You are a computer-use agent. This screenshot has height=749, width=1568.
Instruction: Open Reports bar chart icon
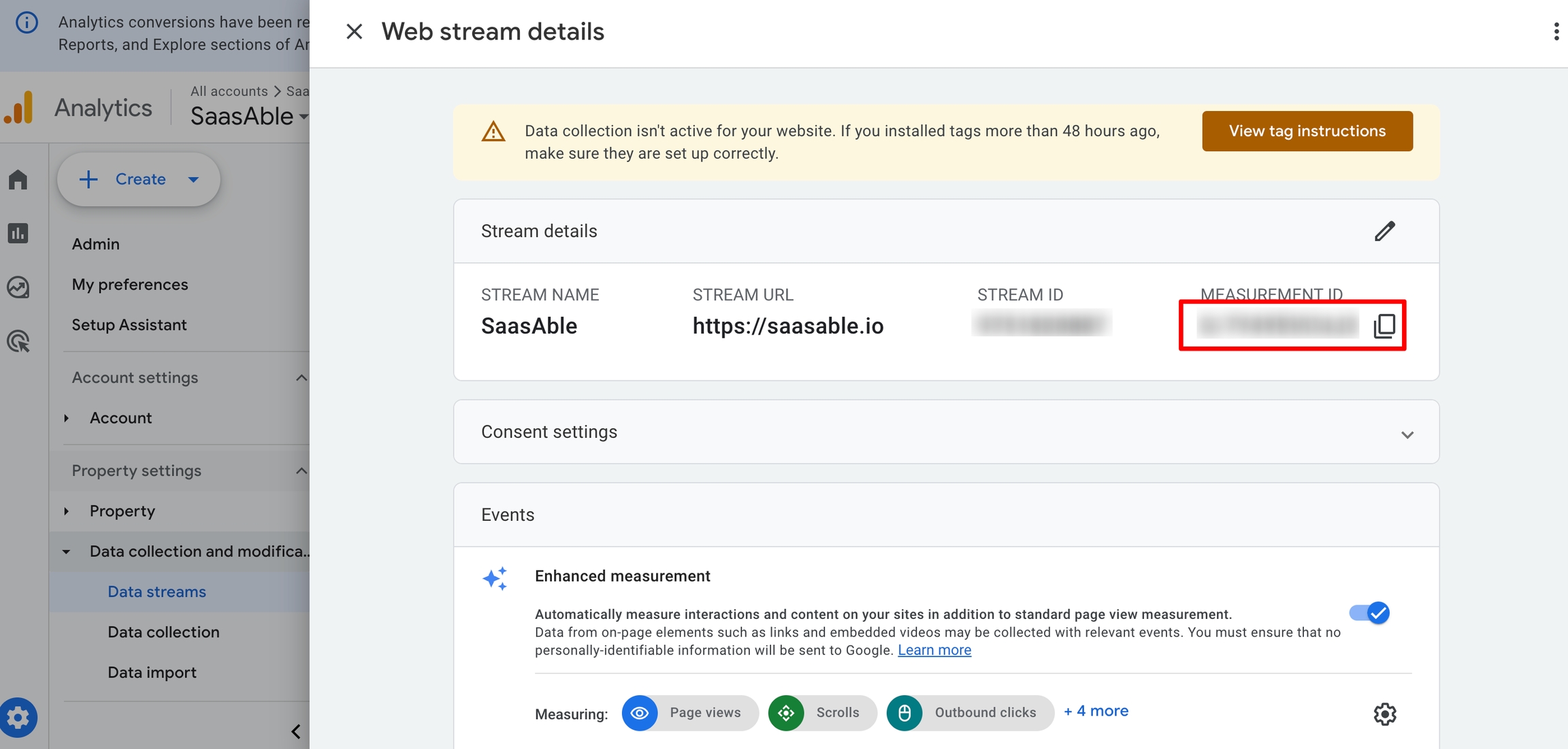[x=18, y=234]
